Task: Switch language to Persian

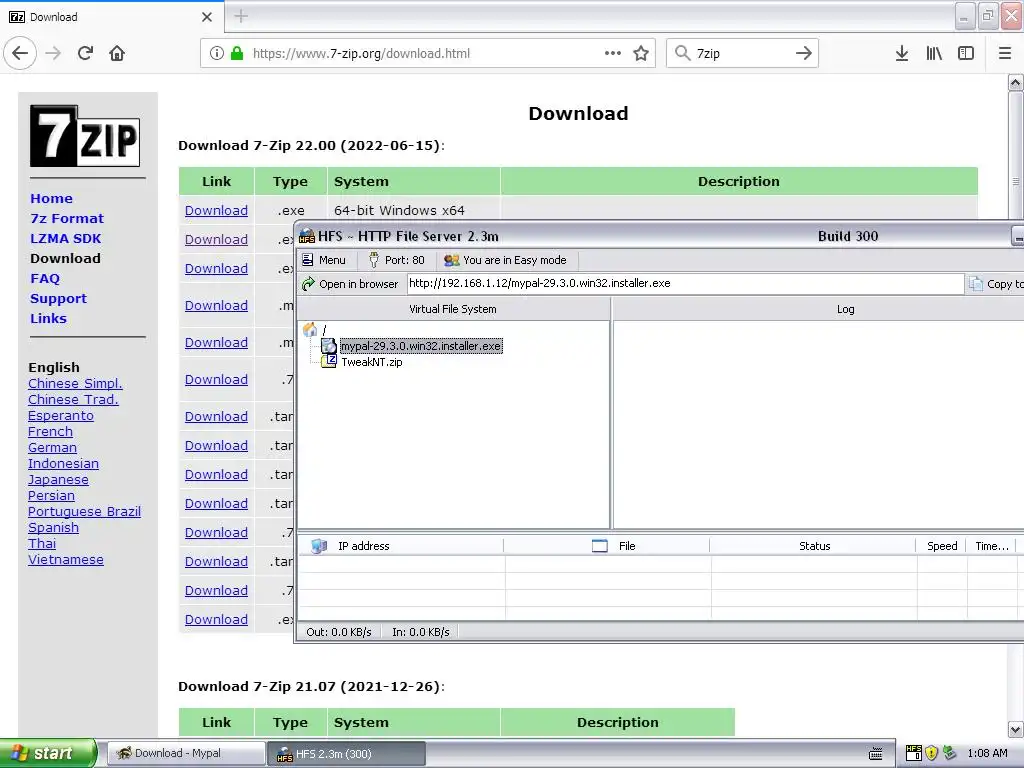Action: [51, 496]
